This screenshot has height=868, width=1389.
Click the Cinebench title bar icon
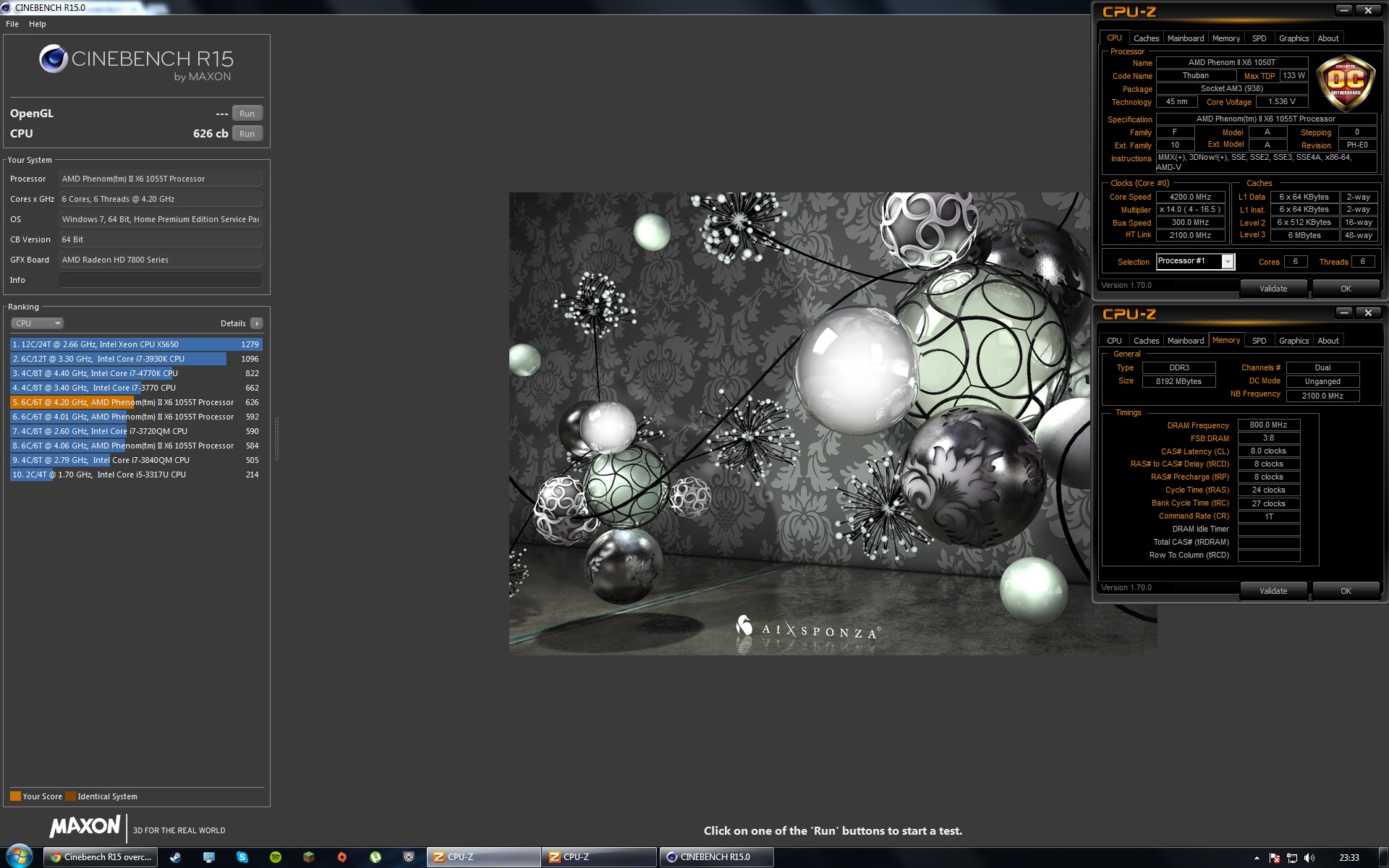click(x=7, y=7)
